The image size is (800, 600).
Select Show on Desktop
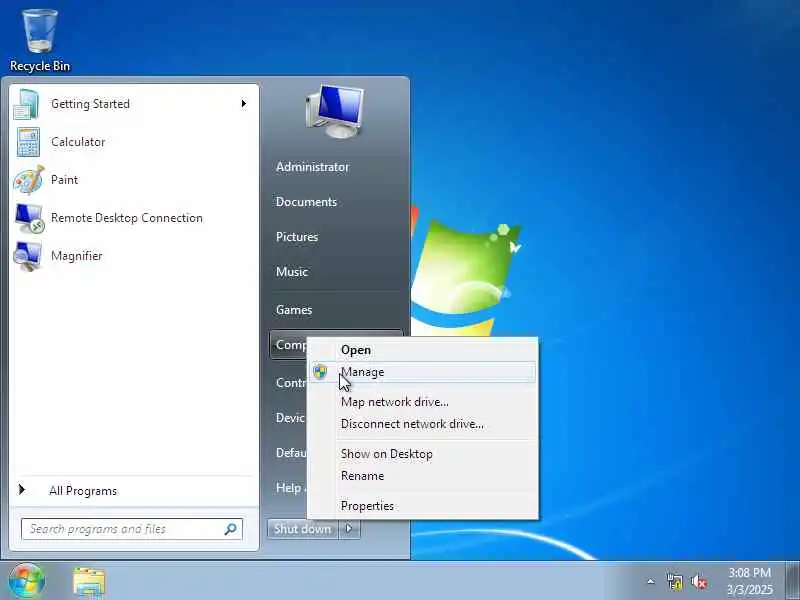click(422, 454)
